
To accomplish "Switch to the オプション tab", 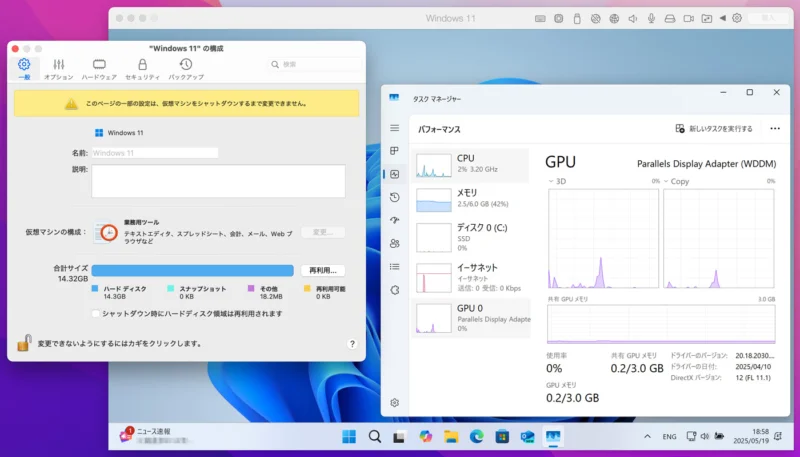I will pos(59,69).
